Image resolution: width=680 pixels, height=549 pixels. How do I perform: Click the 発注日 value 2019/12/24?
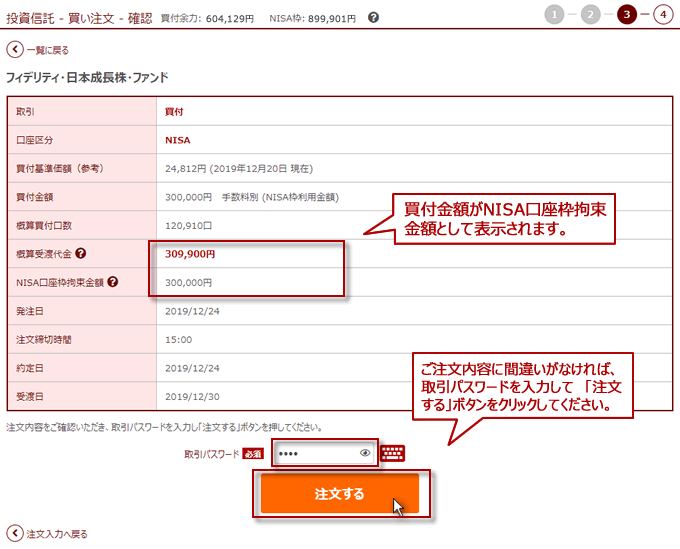[x=192, y=311]
